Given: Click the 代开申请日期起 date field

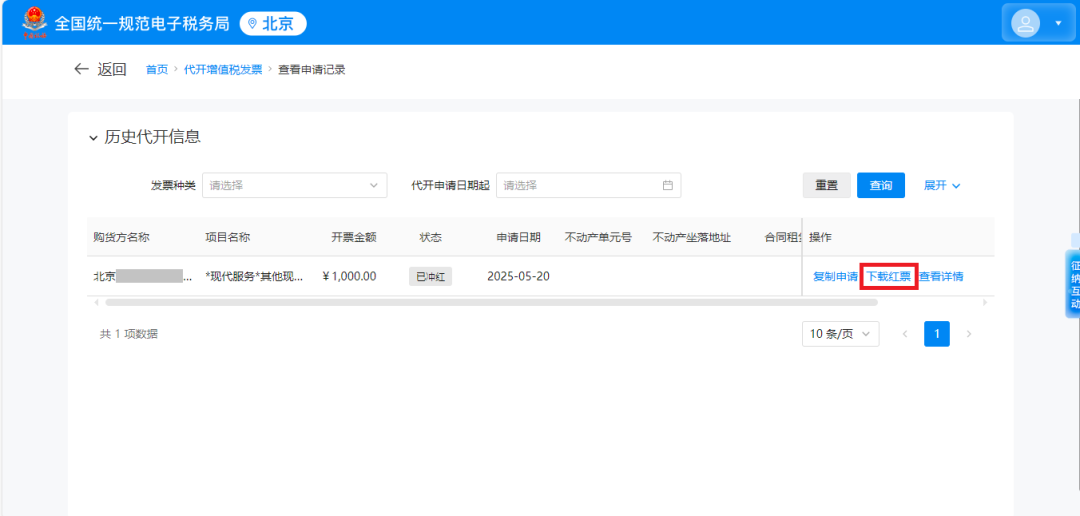Looking at the screenshot, I should 588,185.
